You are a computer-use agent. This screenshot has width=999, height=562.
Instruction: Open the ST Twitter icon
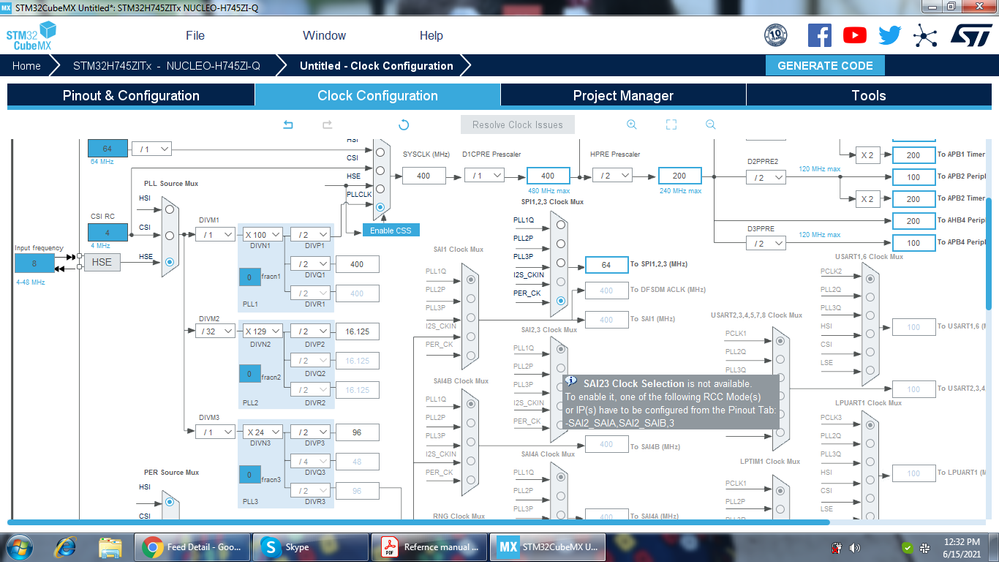coord(889,35)
